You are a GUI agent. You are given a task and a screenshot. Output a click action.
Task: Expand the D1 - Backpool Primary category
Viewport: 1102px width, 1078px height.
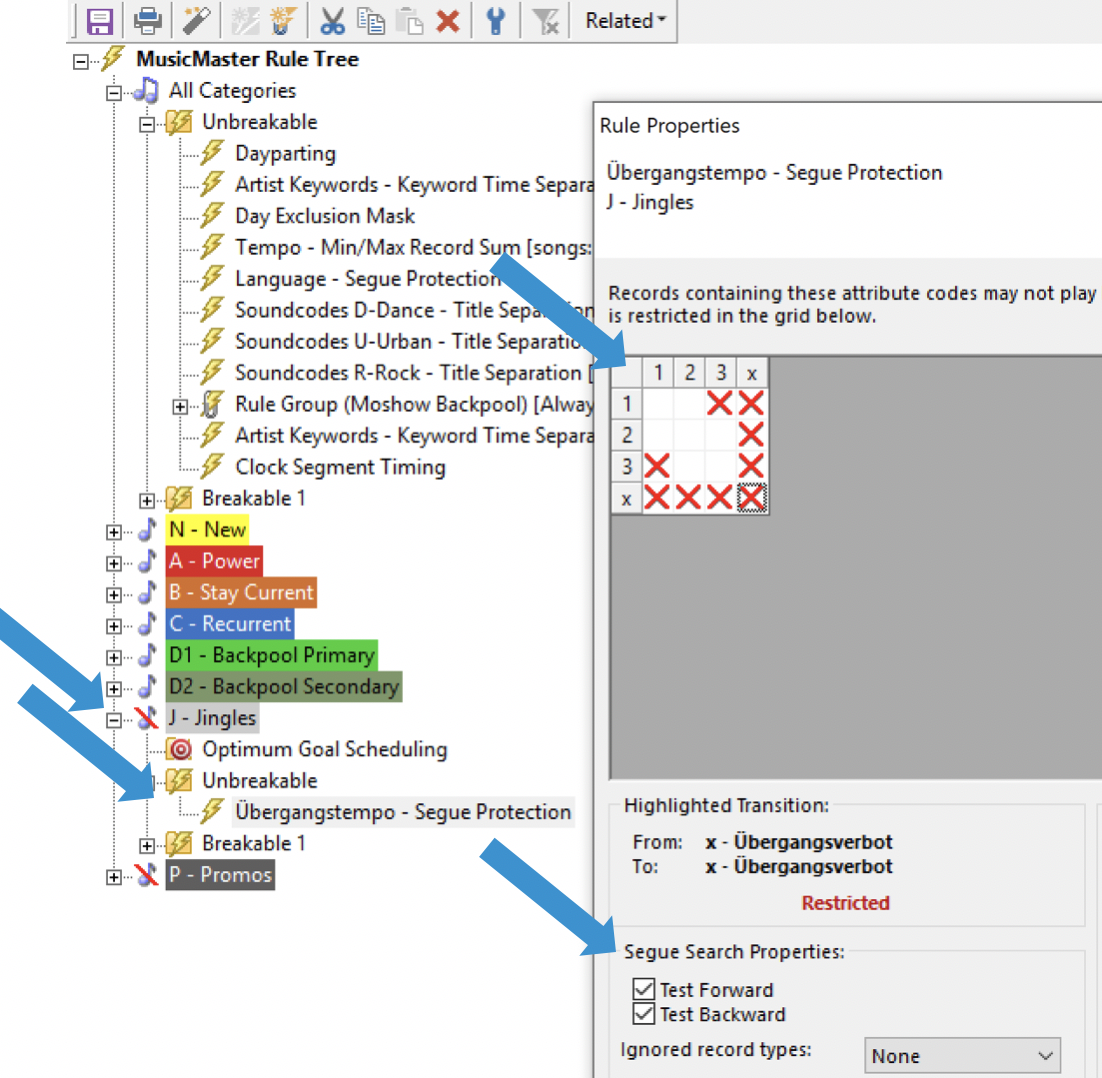114,657
